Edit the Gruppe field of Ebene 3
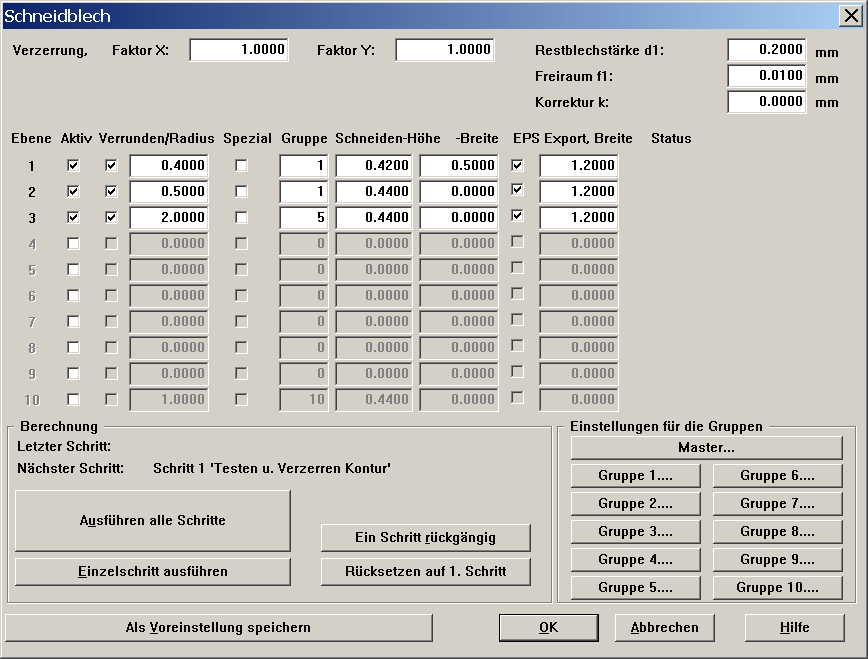Viewport: 868px width, 659px height. coord(304,217)
